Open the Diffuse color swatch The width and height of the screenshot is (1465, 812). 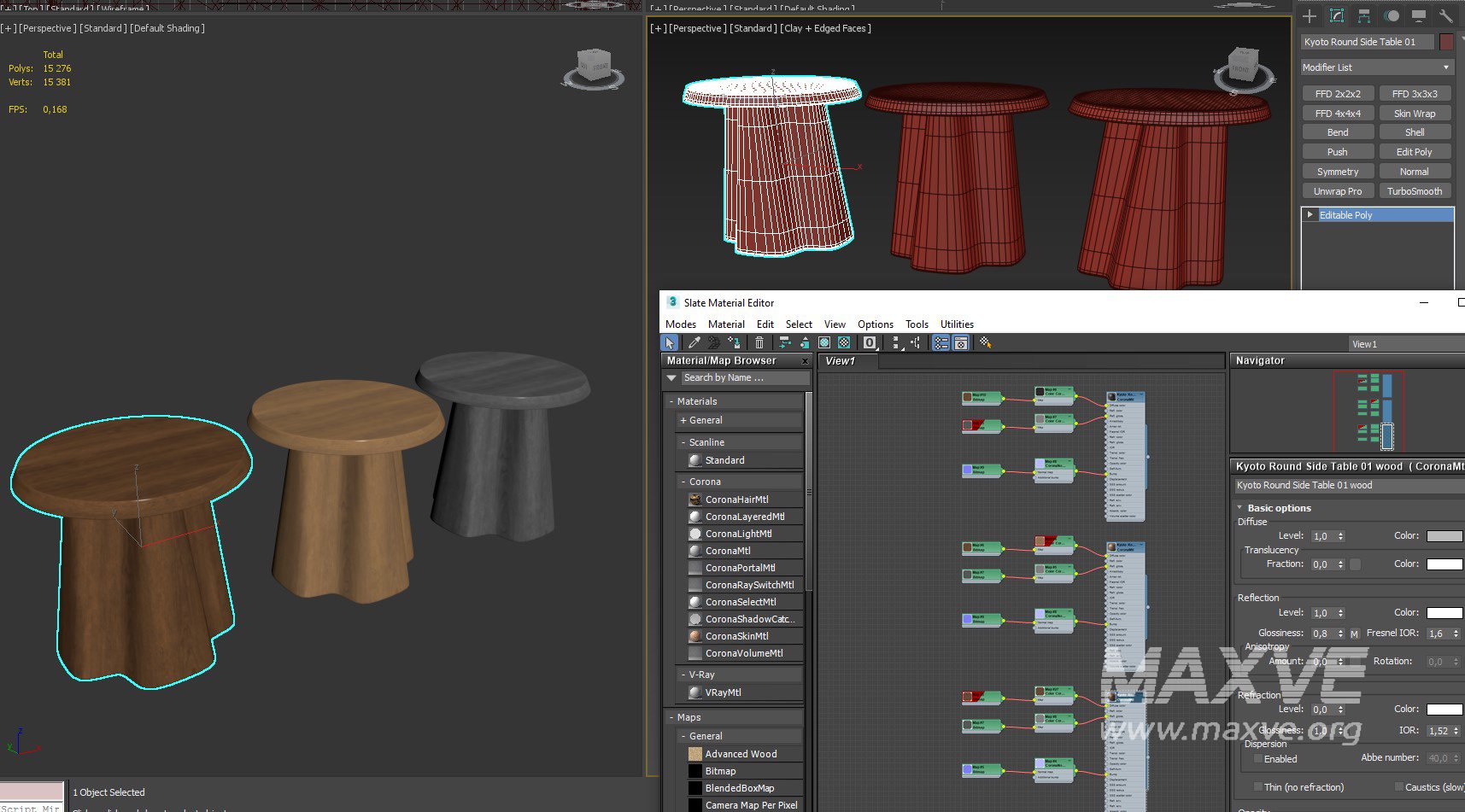click(1444, 536)
